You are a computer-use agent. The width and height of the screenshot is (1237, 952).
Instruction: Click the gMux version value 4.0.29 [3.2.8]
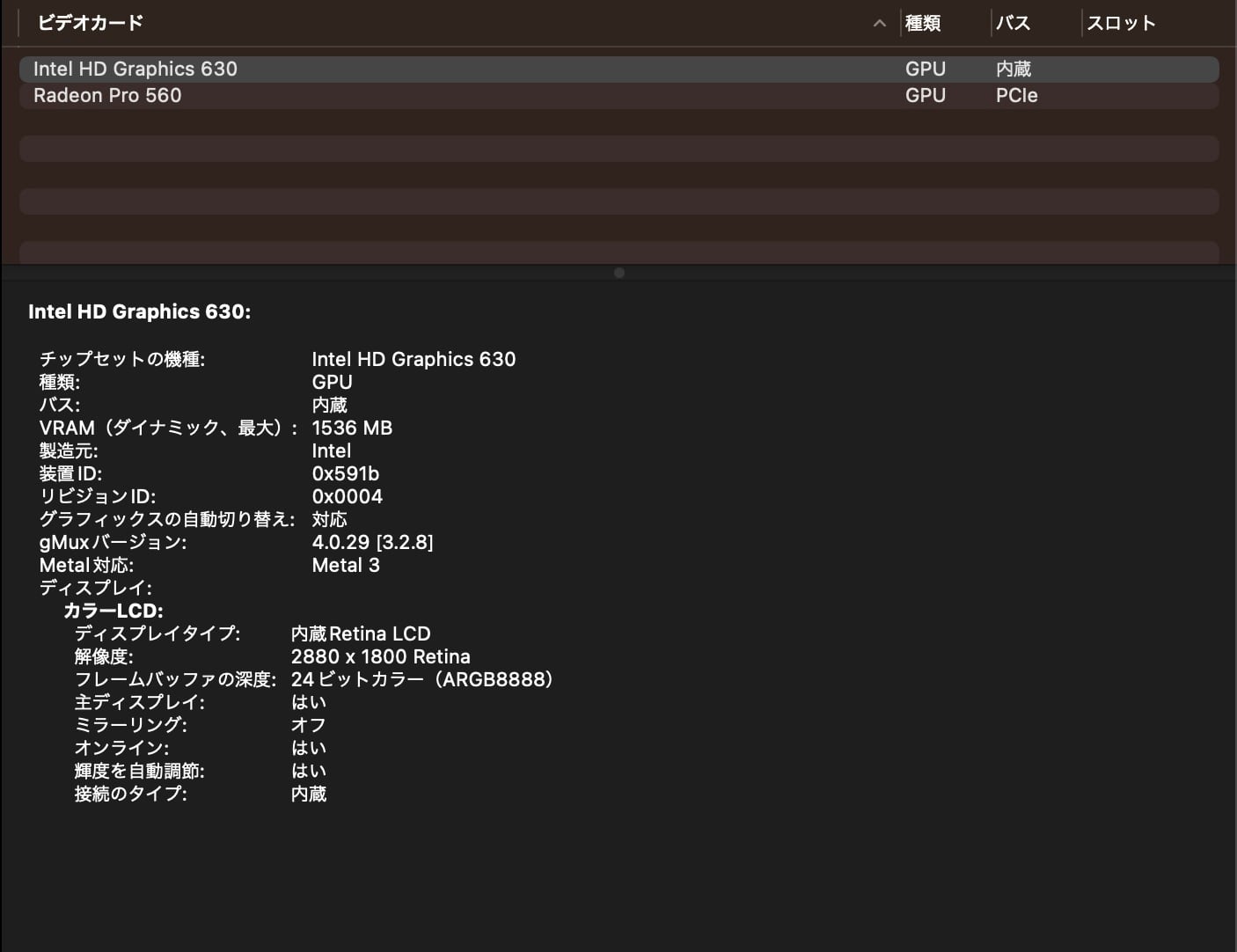[372, 542]
